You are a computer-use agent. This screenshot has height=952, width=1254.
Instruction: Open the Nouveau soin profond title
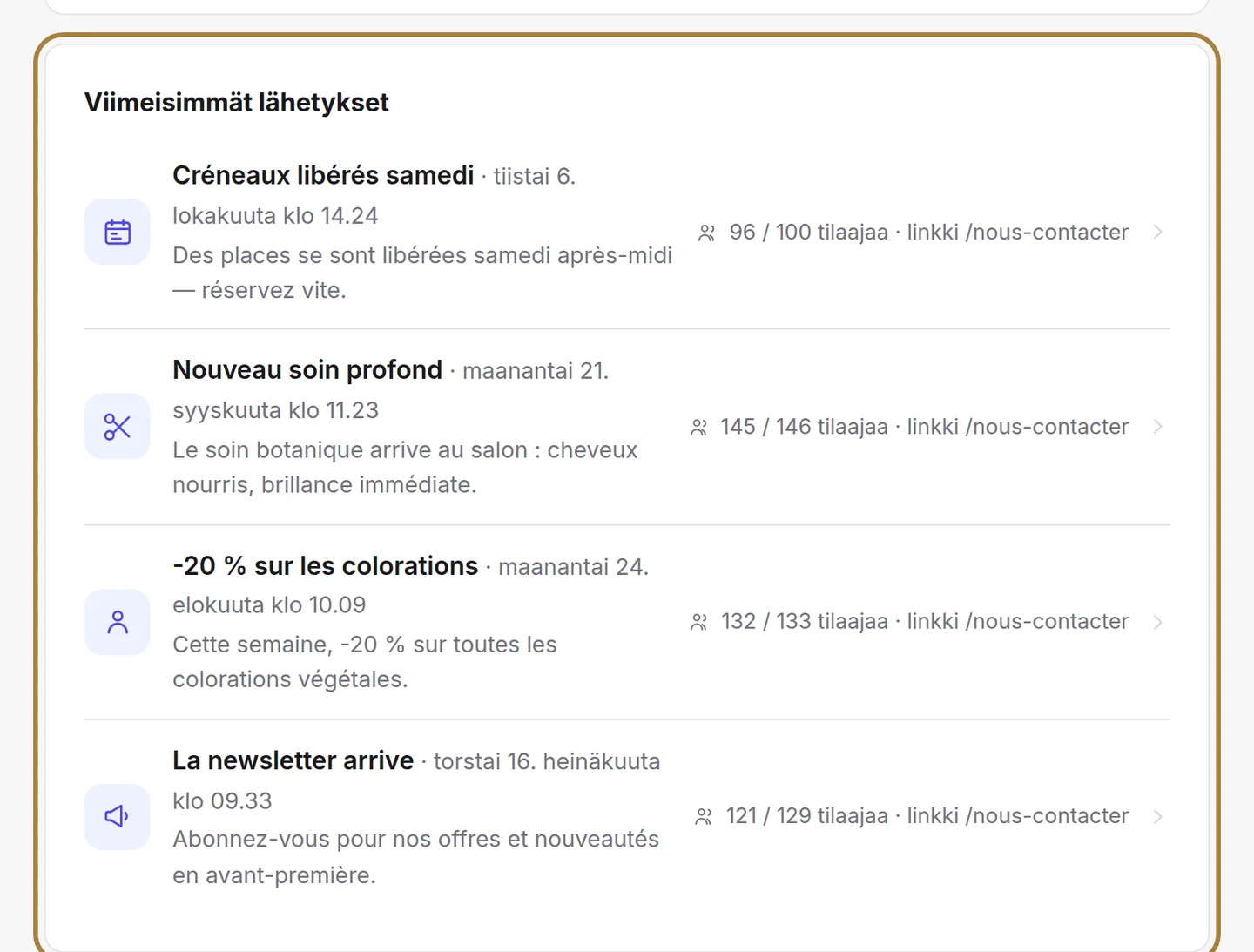(x=307, y=370)
